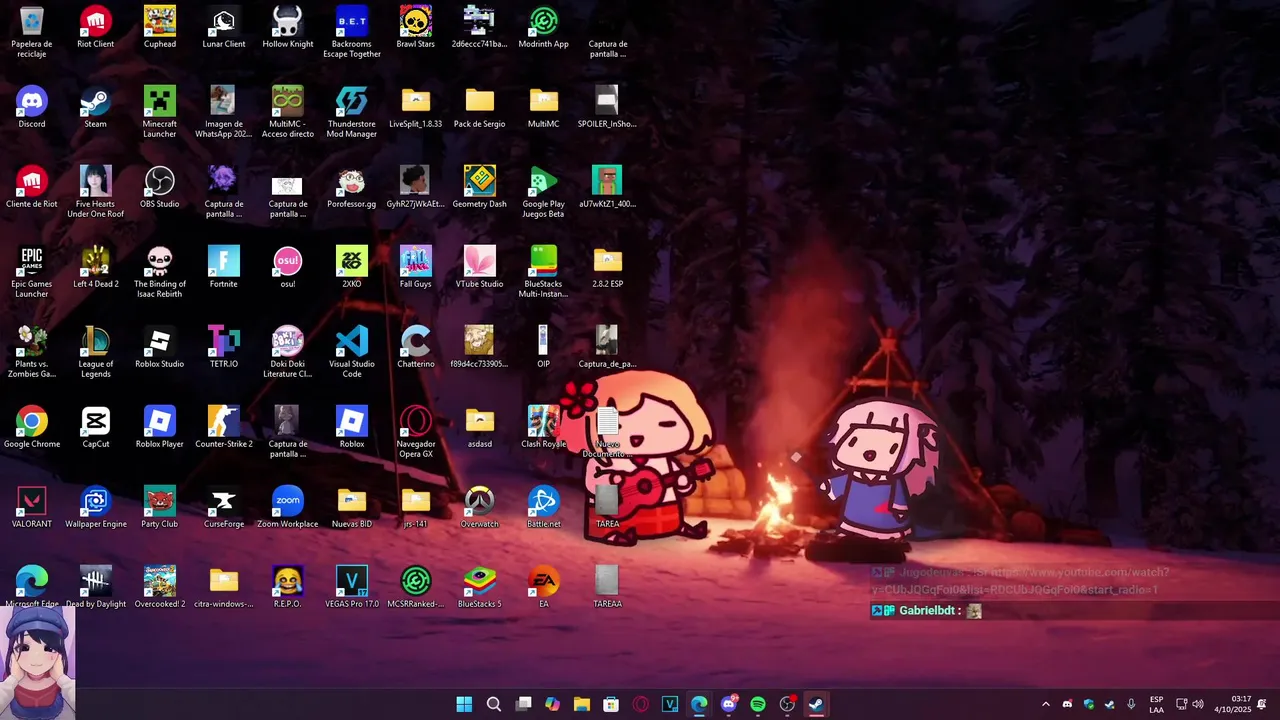Select the Left 4 Dead 2 icon

(96, 267)
